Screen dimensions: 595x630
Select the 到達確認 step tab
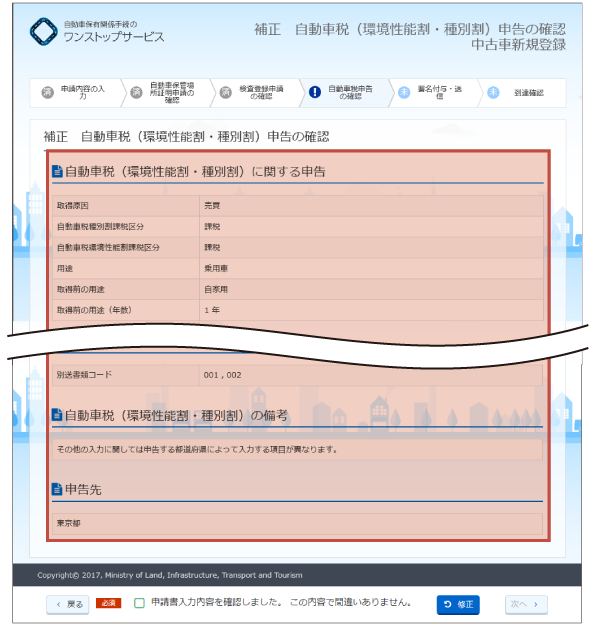pos(522,93)
